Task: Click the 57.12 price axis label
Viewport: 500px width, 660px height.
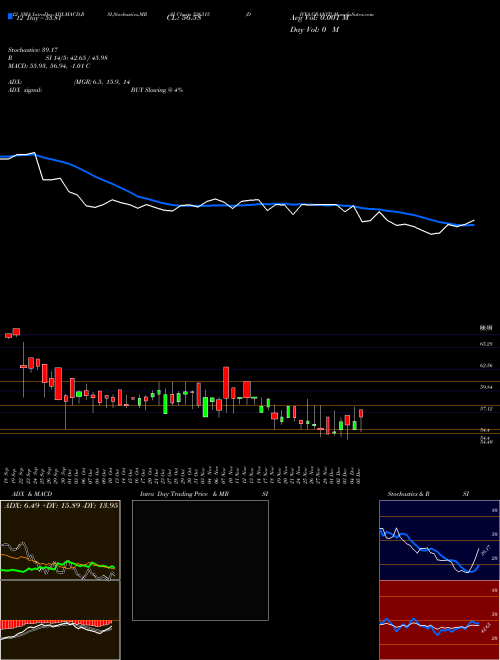Action: (x=486, y=409)
